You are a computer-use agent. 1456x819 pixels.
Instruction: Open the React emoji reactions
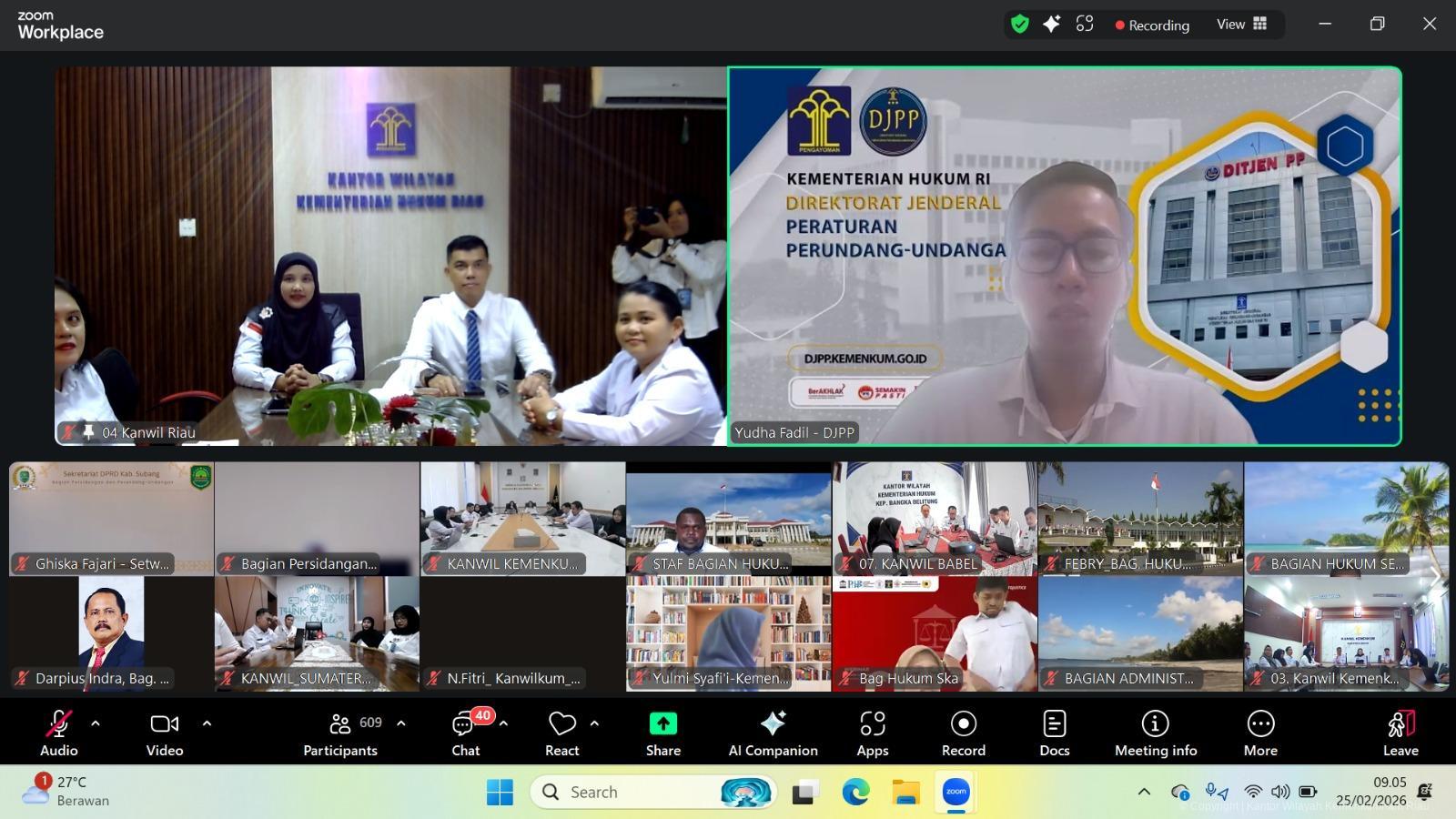561,732
